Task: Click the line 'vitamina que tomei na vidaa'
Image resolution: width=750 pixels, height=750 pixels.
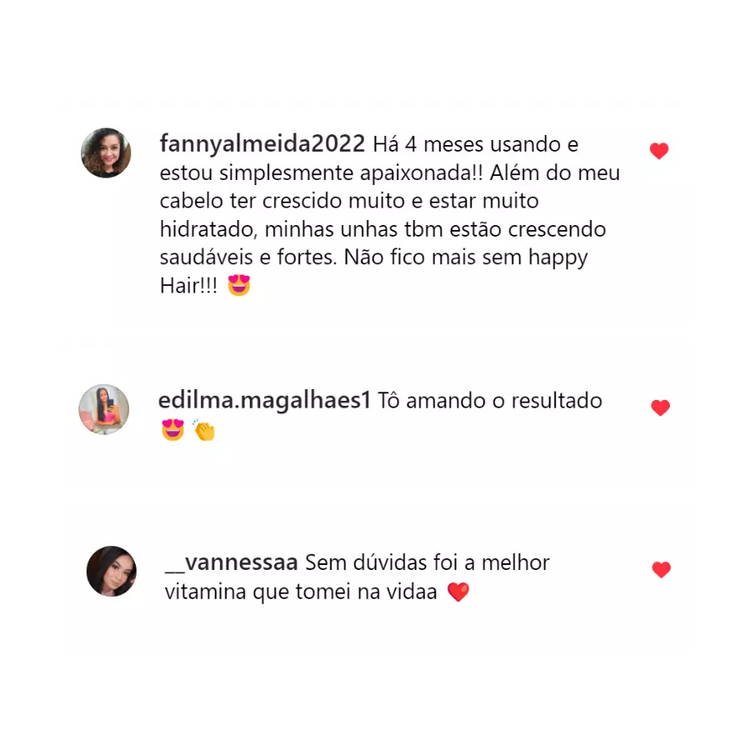Action: tap(301, 592)
